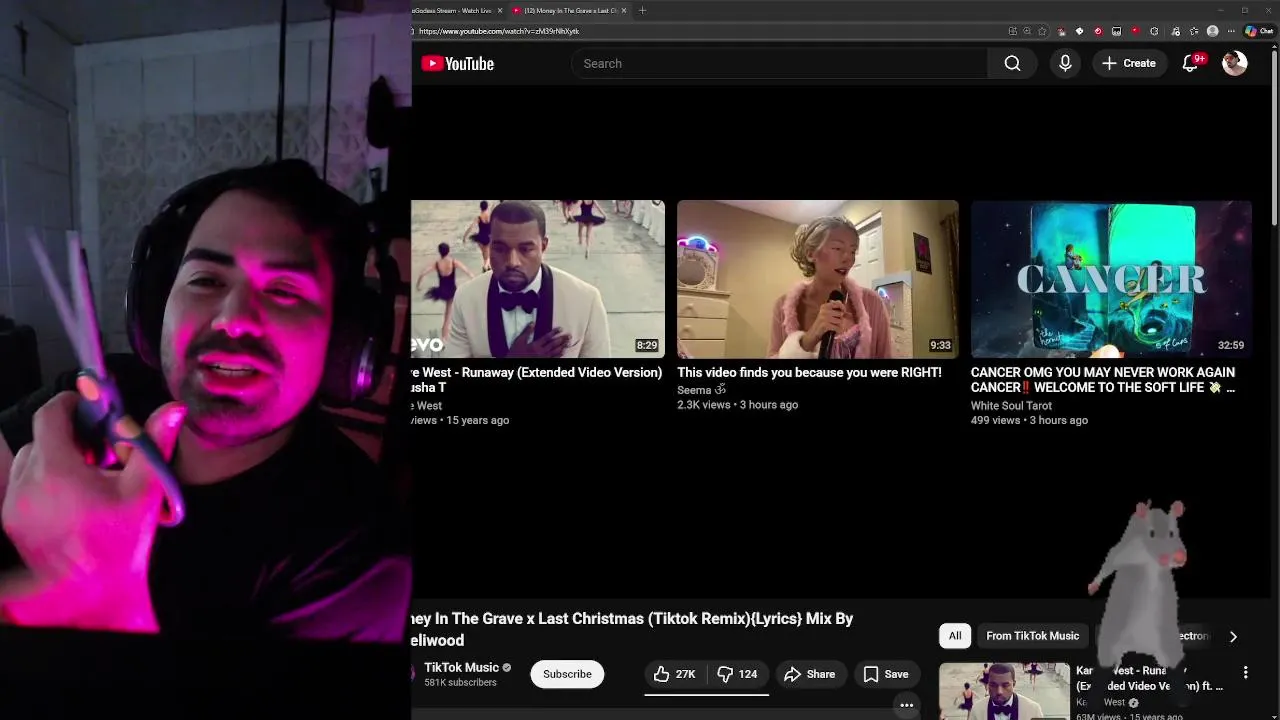1280x720 pixels.
Task: Open the TikTok Music channel name
Action: click(461, 668)
